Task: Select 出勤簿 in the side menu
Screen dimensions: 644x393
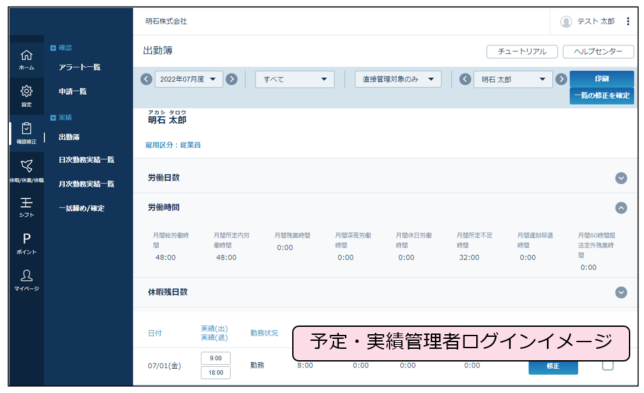Action: coord(69,137)
